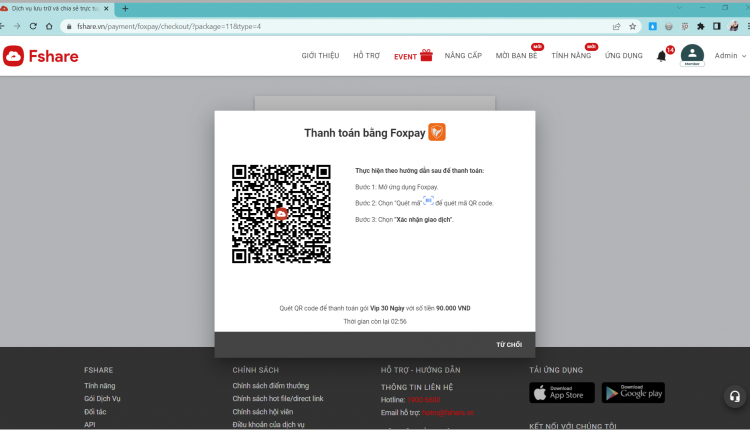The width and height of the screenshot is (750, 430).
Task: Open the browser tab search chevron
Action: tap(679, 8)
